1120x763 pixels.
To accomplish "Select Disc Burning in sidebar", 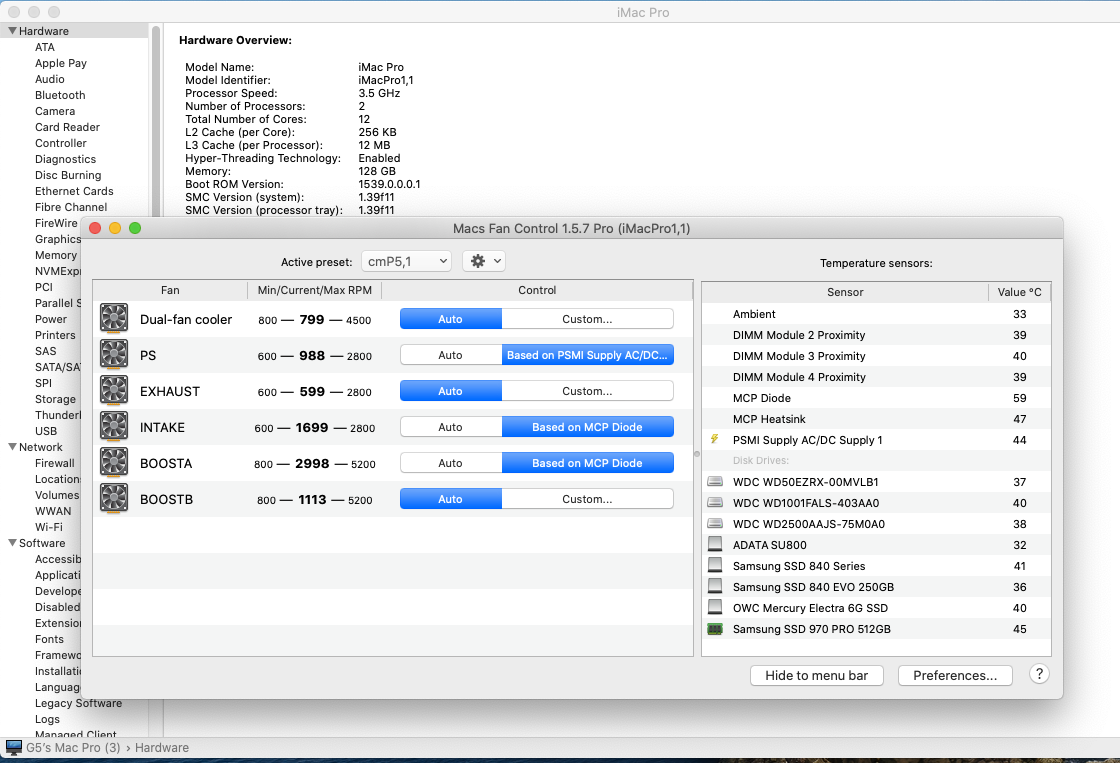I will tap(68, 175).
